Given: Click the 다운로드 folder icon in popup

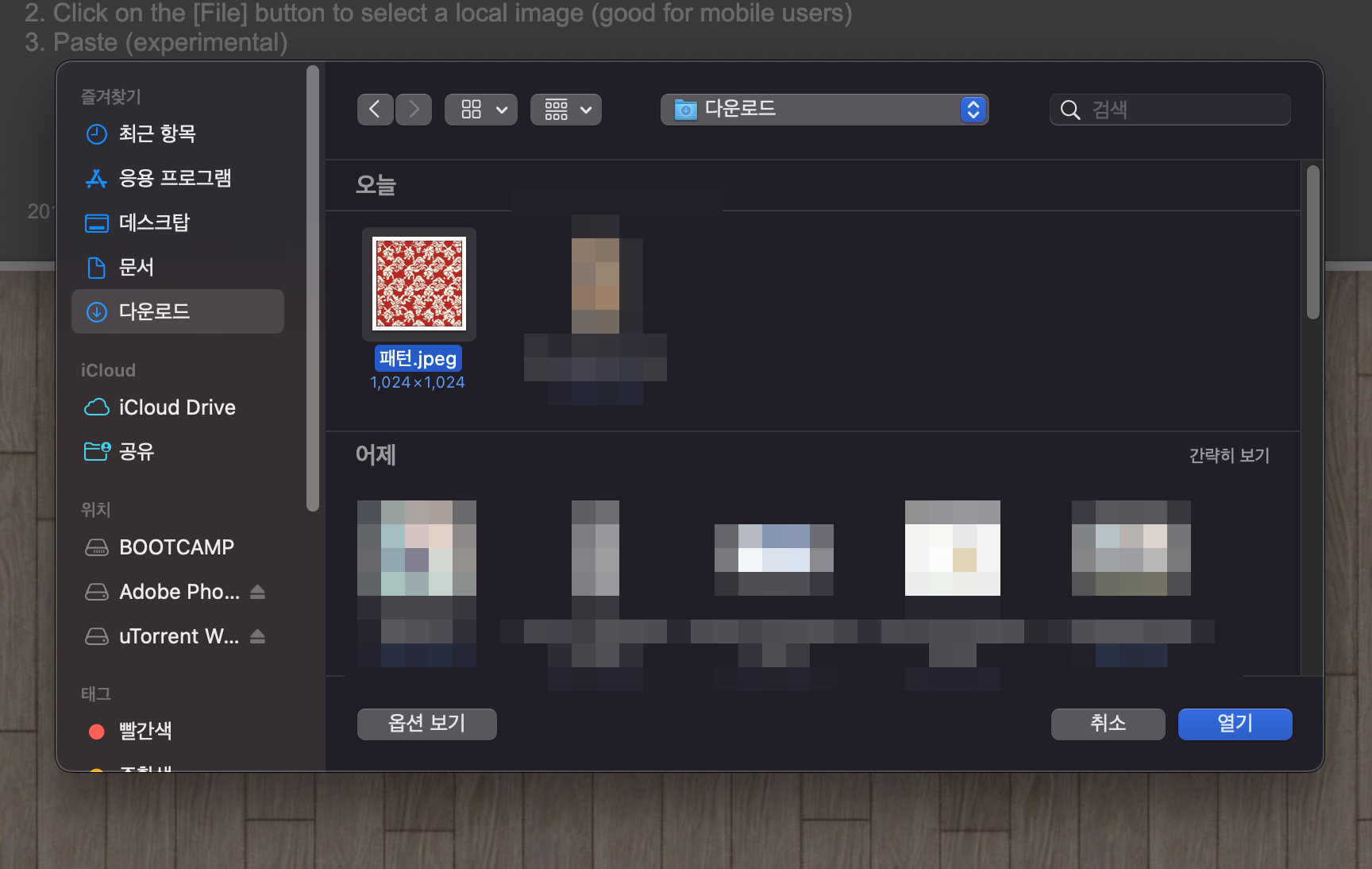Looking at the screenshot, I should pyautogui.click(x=686, y=110).
